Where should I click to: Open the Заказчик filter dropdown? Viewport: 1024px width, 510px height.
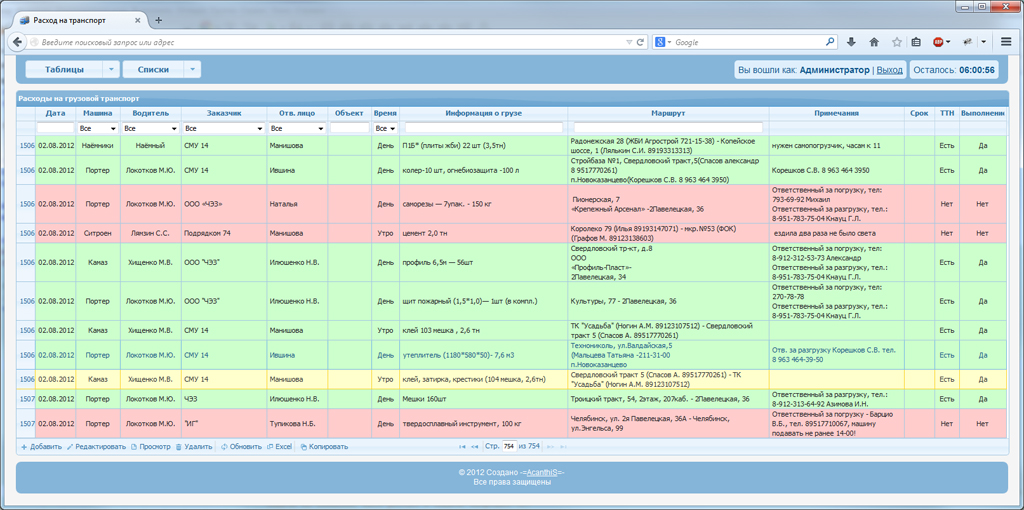(223, 129)
